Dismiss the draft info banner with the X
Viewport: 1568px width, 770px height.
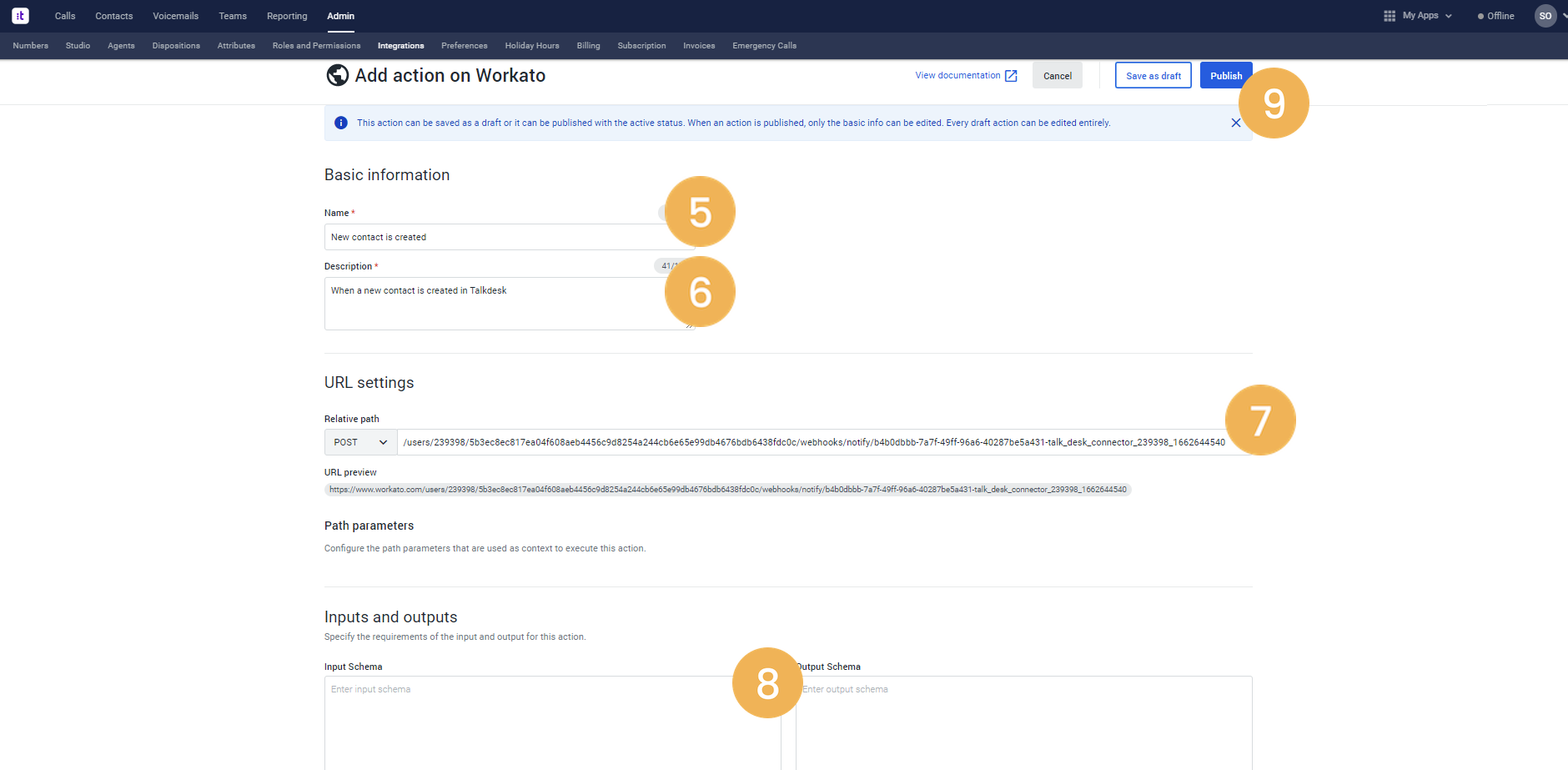point(1236,123)
